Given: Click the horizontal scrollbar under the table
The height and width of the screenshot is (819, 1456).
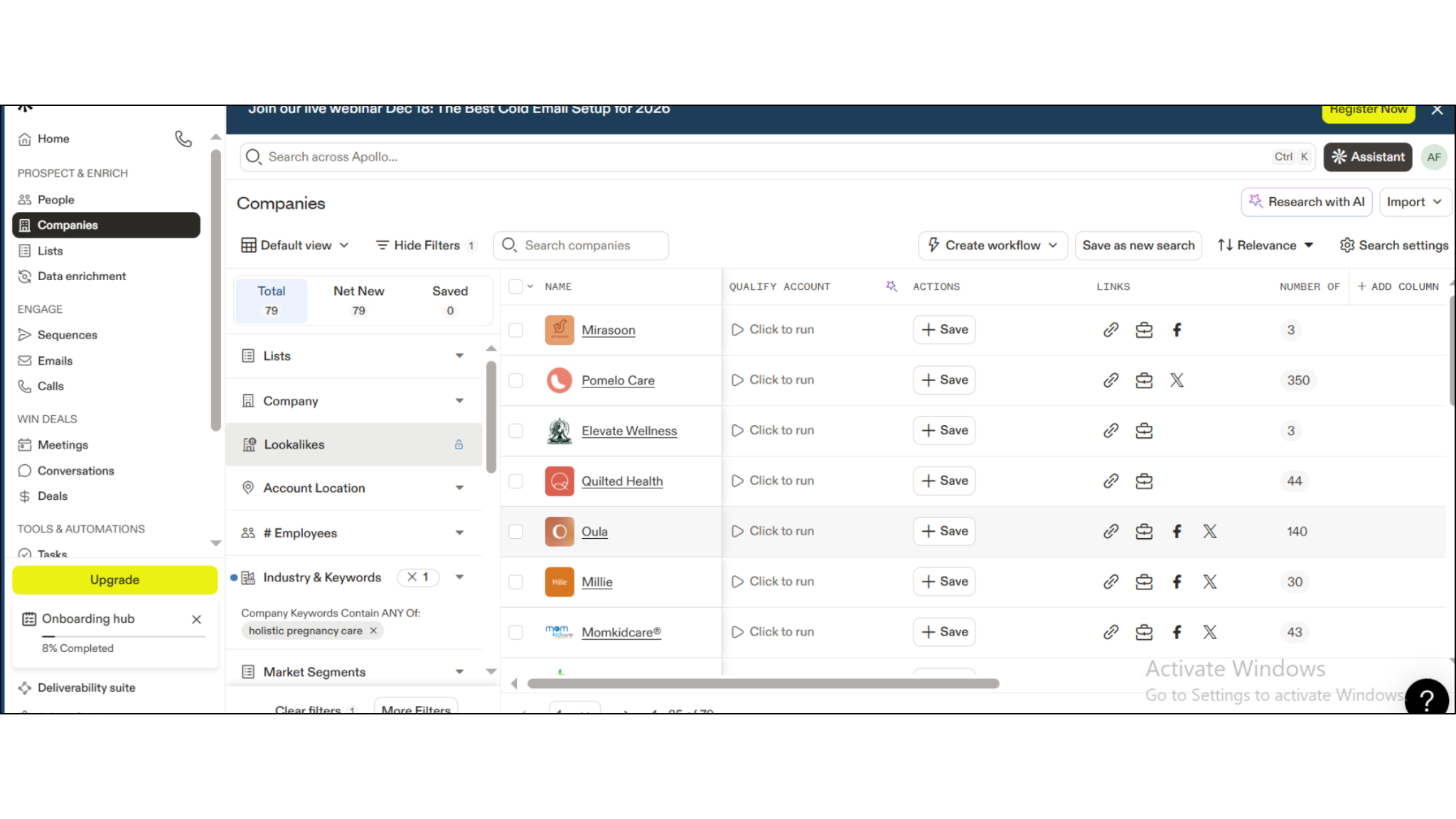Looking at the screenshot, I should point(763,684).
